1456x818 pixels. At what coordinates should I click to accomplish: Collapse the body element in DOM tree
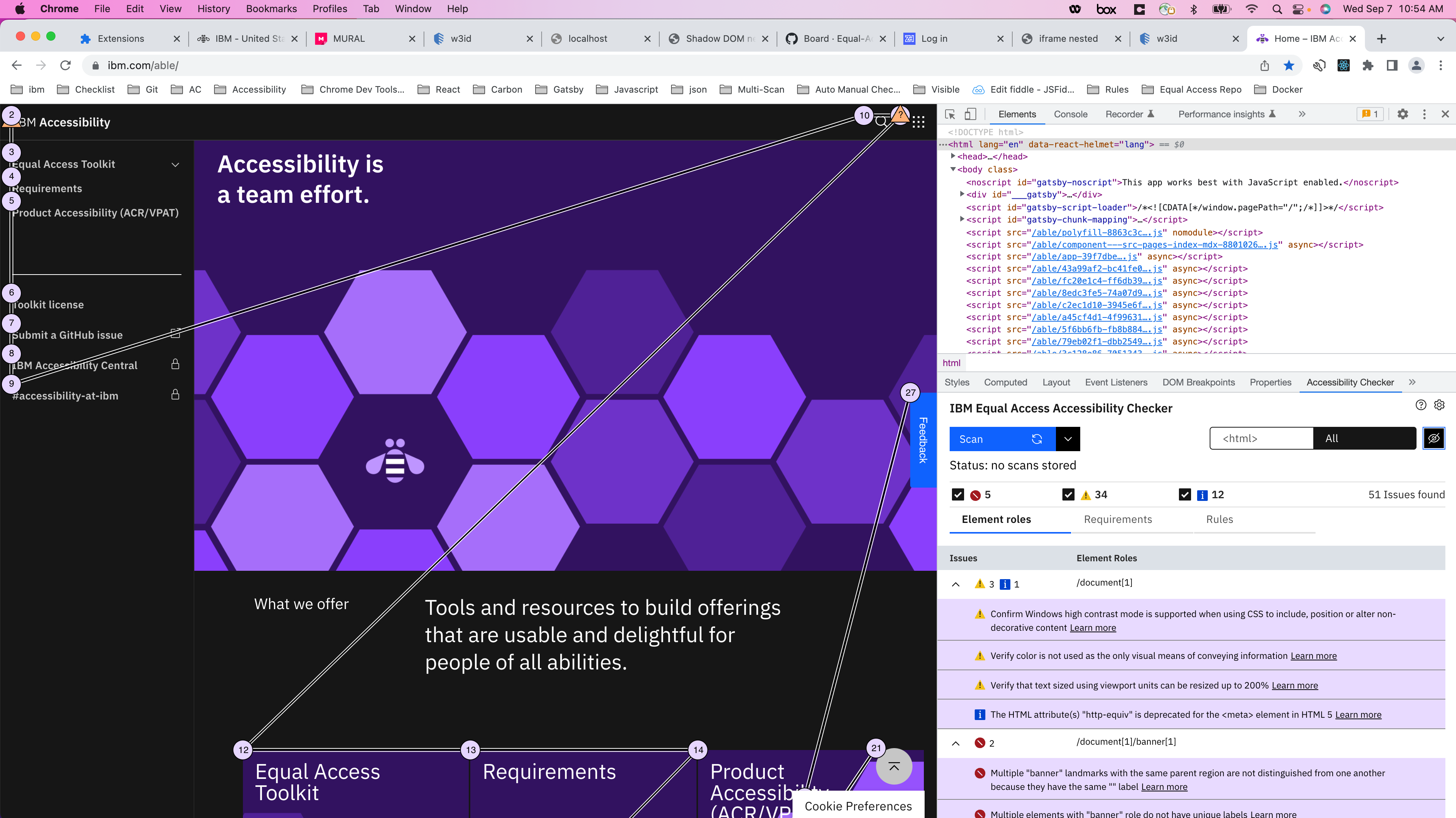pyautogui.click(x=953, y=169)
